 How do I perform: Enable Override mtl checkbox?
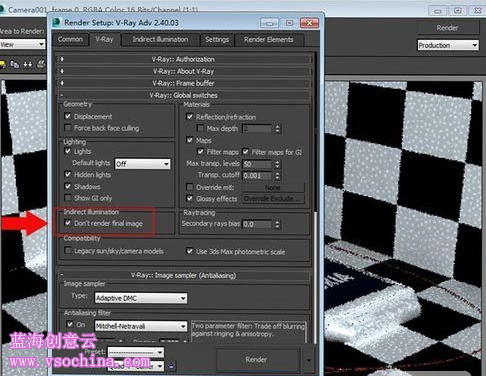(190, 187)
